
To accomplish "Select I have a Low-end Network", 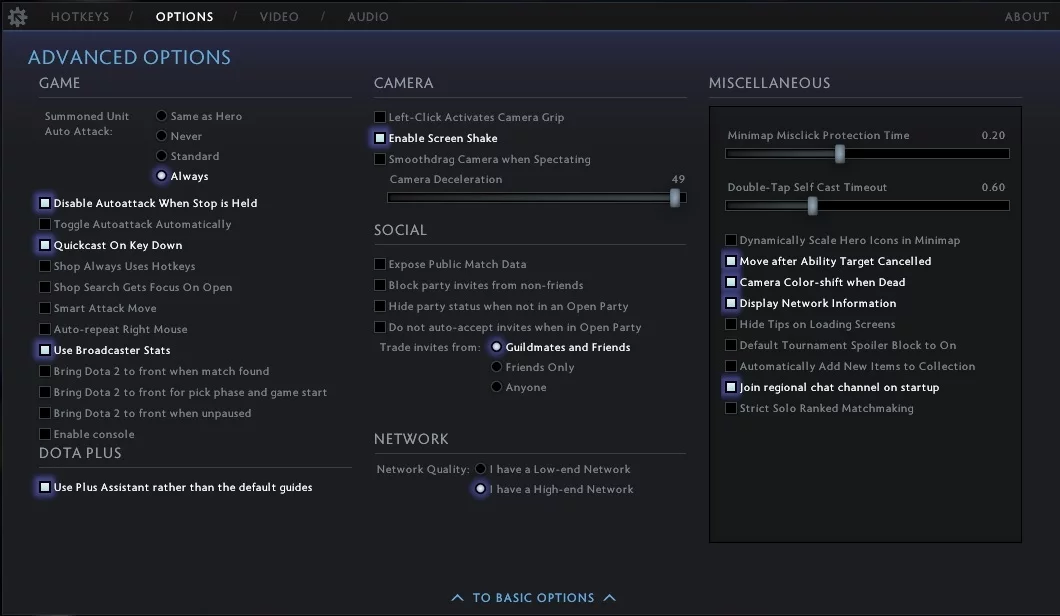I will click(x=481, y=469).
